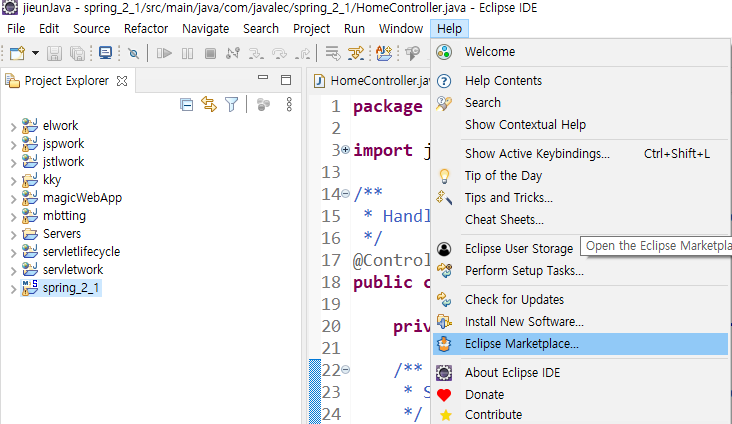Screen dimensions: 732x424
Task: Toggle Link with Editor in Project Explorer
Action: 209,104
